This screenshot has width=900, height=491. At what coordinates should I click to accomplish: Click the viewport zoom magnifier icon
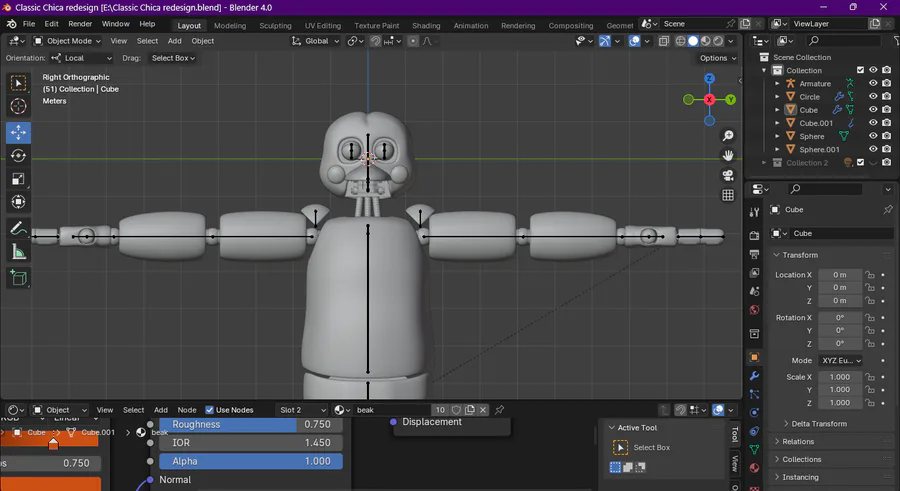728,136
